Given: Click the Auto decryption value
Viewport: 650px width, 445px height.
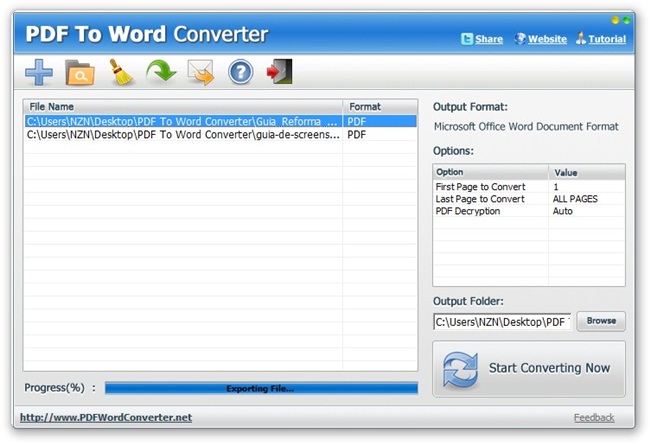Looking at the screenshot, I should click(563, 211).
